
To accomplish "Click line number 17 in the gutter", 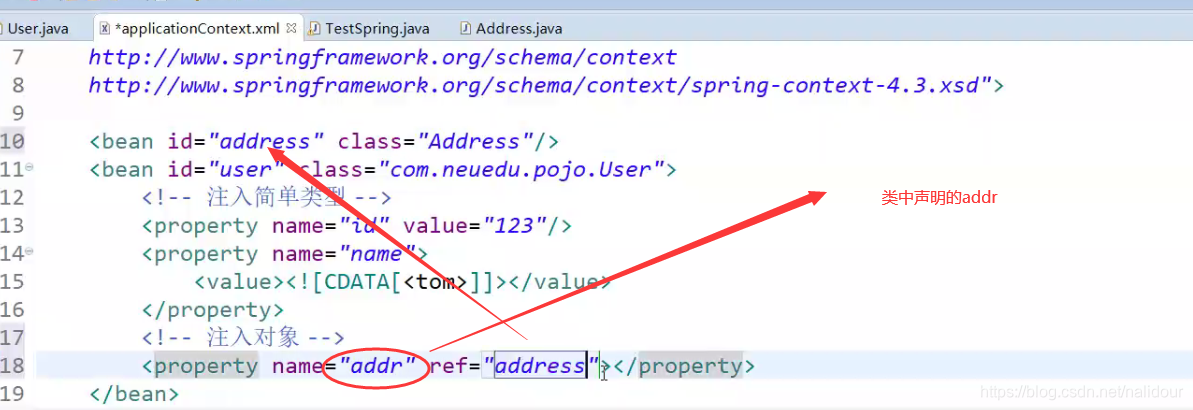I will coord(13,338).
